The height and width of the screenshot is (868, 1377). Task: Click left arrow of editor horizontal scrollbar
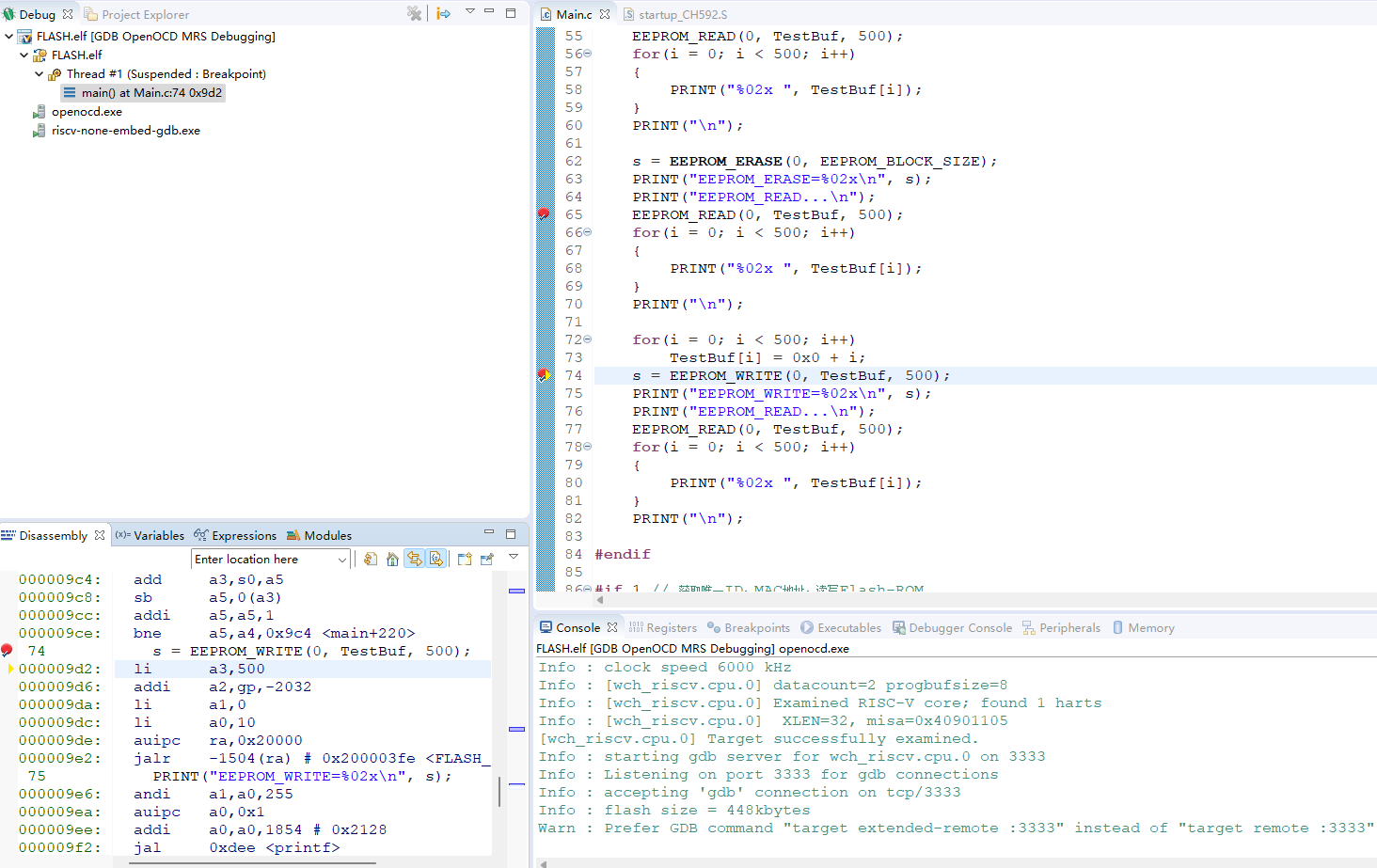tap(600, 599)
